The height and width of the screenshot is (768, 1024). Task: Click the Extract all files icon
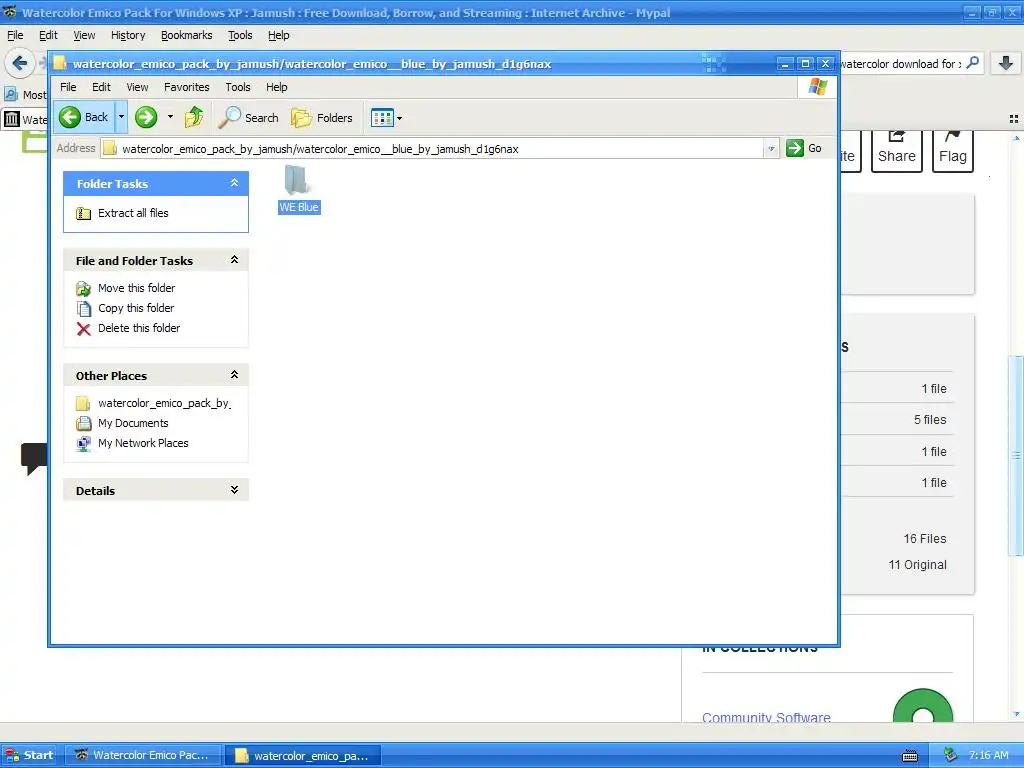pos(84,214)
